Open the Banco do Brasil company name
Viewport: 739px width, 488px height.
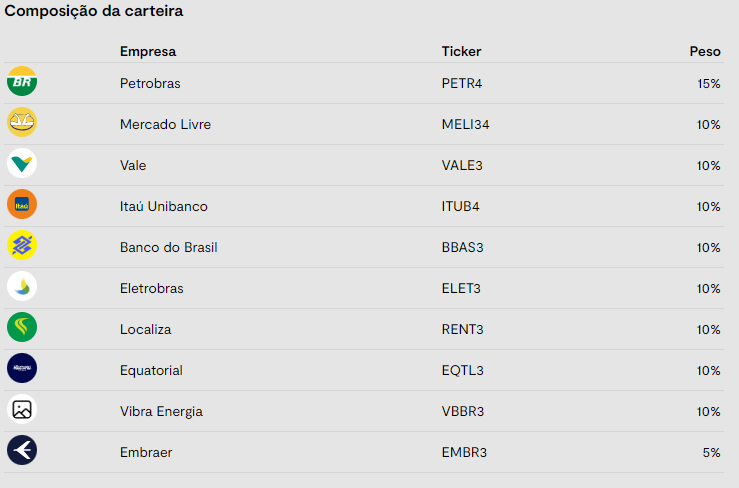point(169,248)
